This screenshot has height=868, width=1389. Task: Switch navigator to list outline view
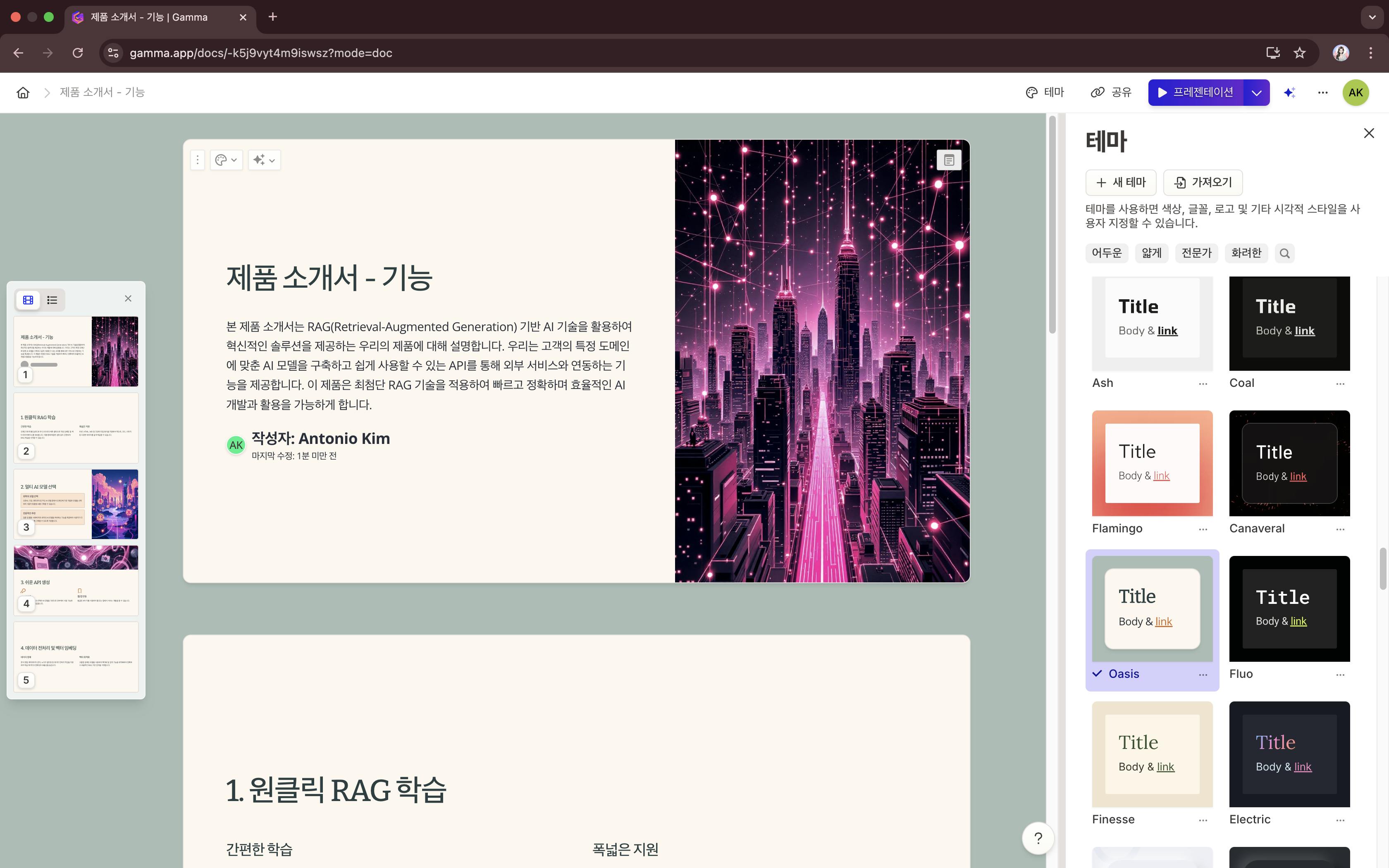point(52,300)
